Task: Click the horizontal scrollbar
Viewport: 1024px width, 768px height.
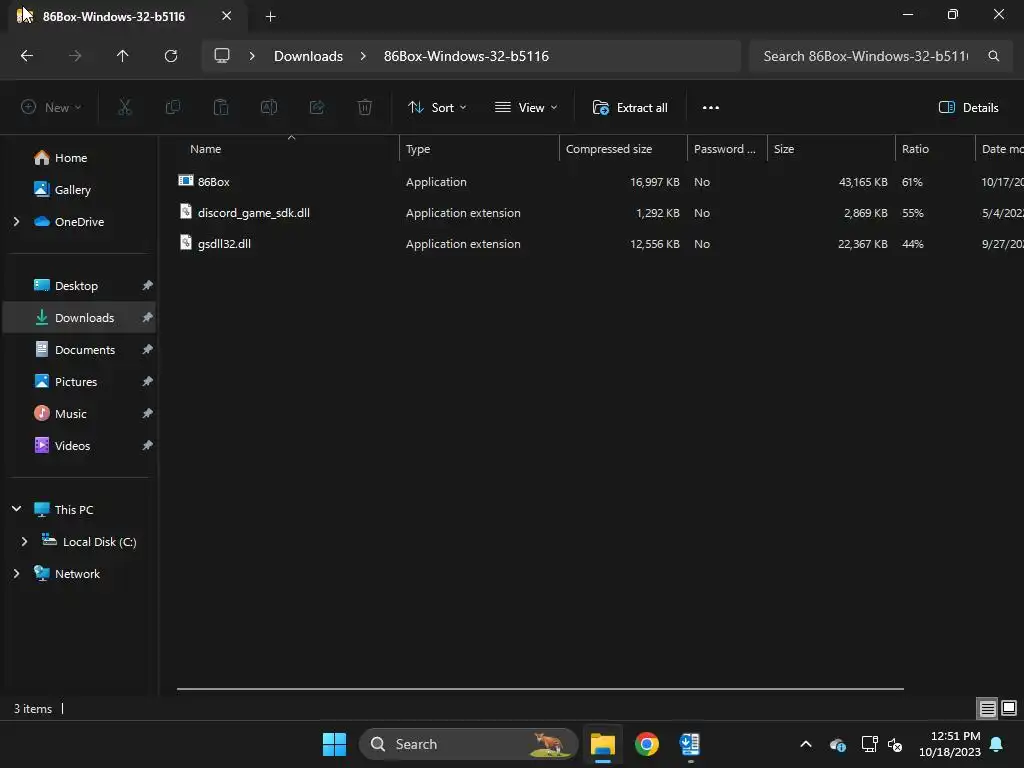Action: pos(540,688)
